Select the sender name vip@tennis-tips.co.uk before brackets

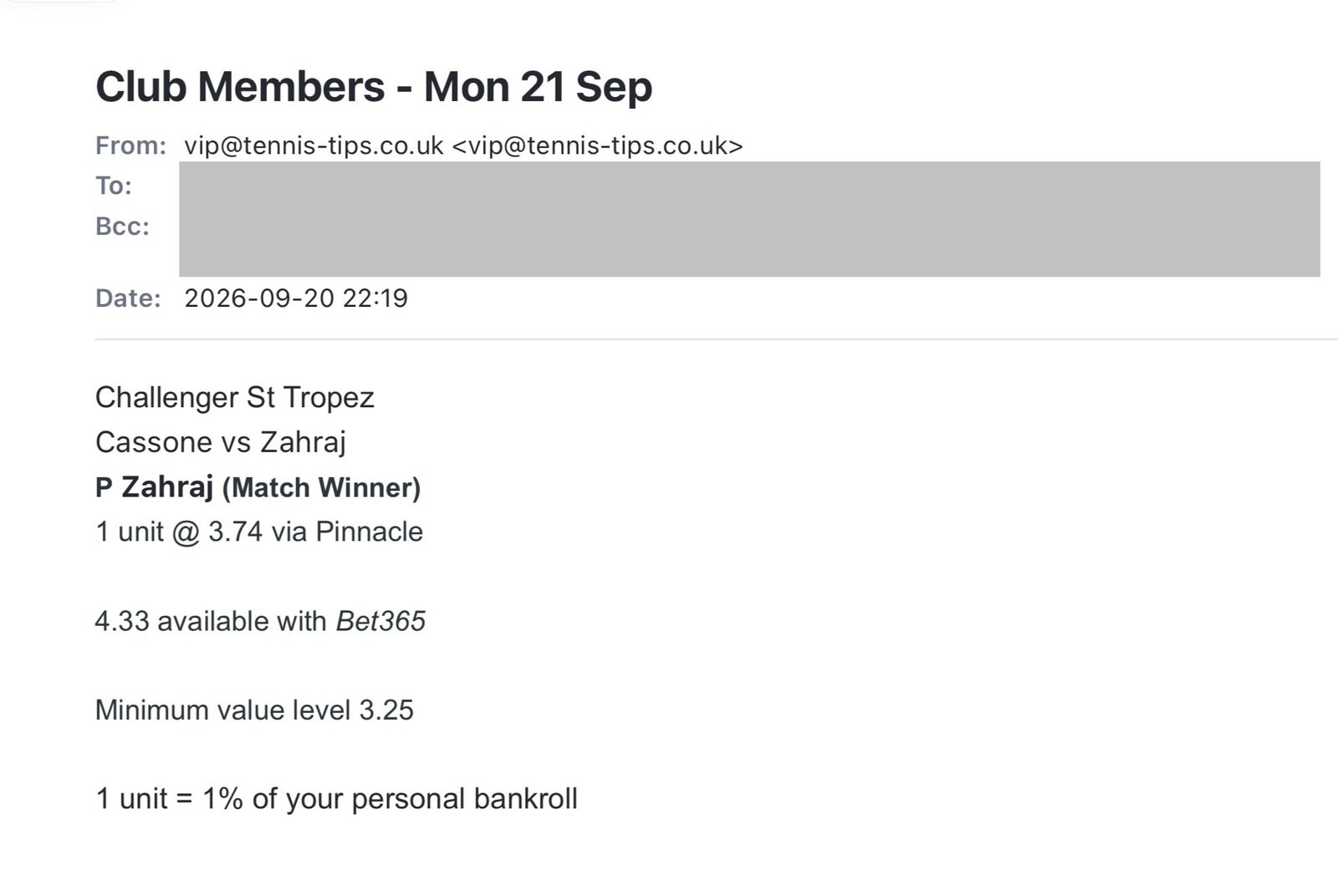pyautogui.click(x=314, y=145)
